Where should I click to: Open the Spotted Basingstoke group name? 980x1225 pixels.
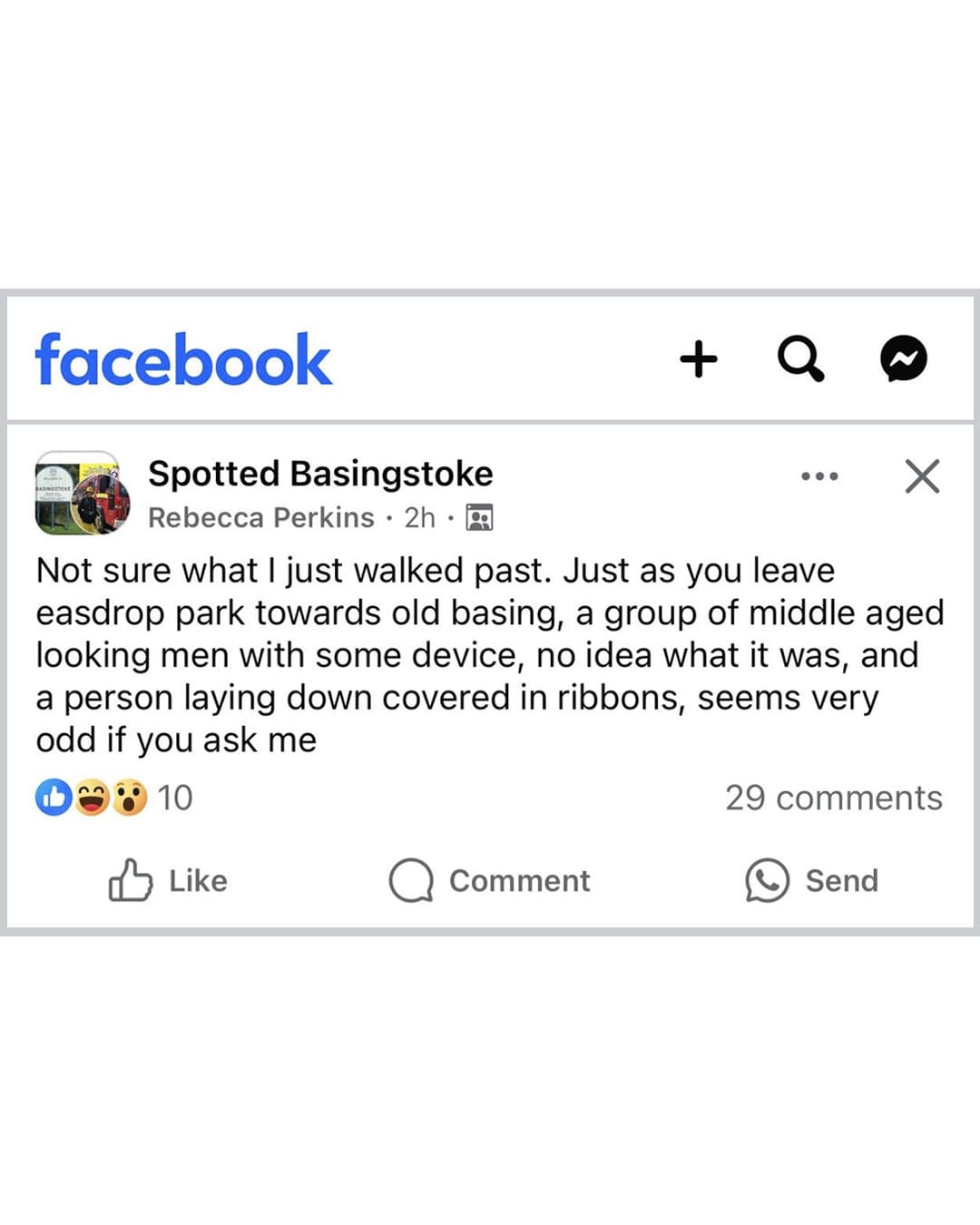[320, 474]
